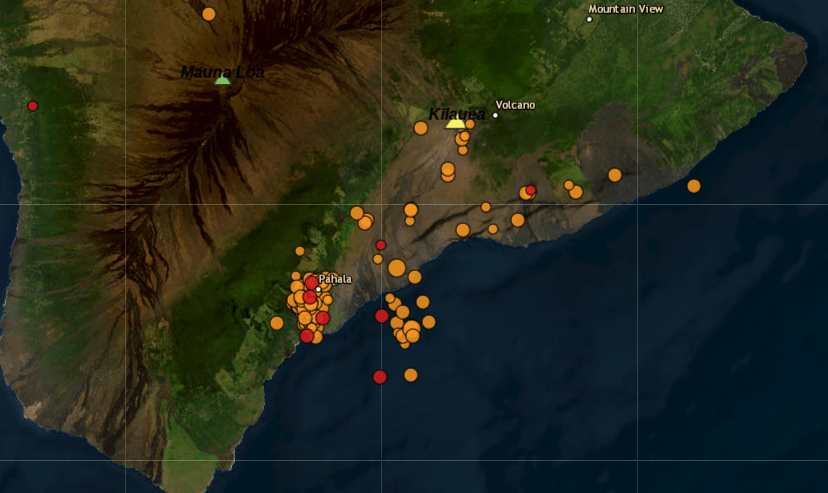The height and width of the screenshot is (493, 828).
Task: Click the orange marker just right of the Kilauea triangle
Action: click(x=469, y=124)
